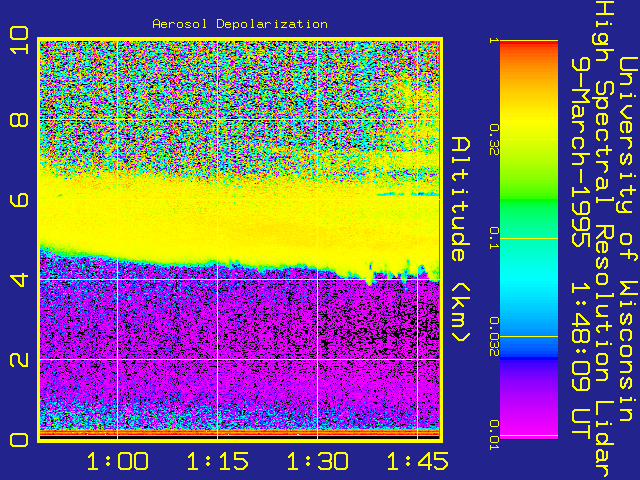The width and height of the screenshot is (640, 480).
Task: Click the color bar label 0.32
Action: 494,140
